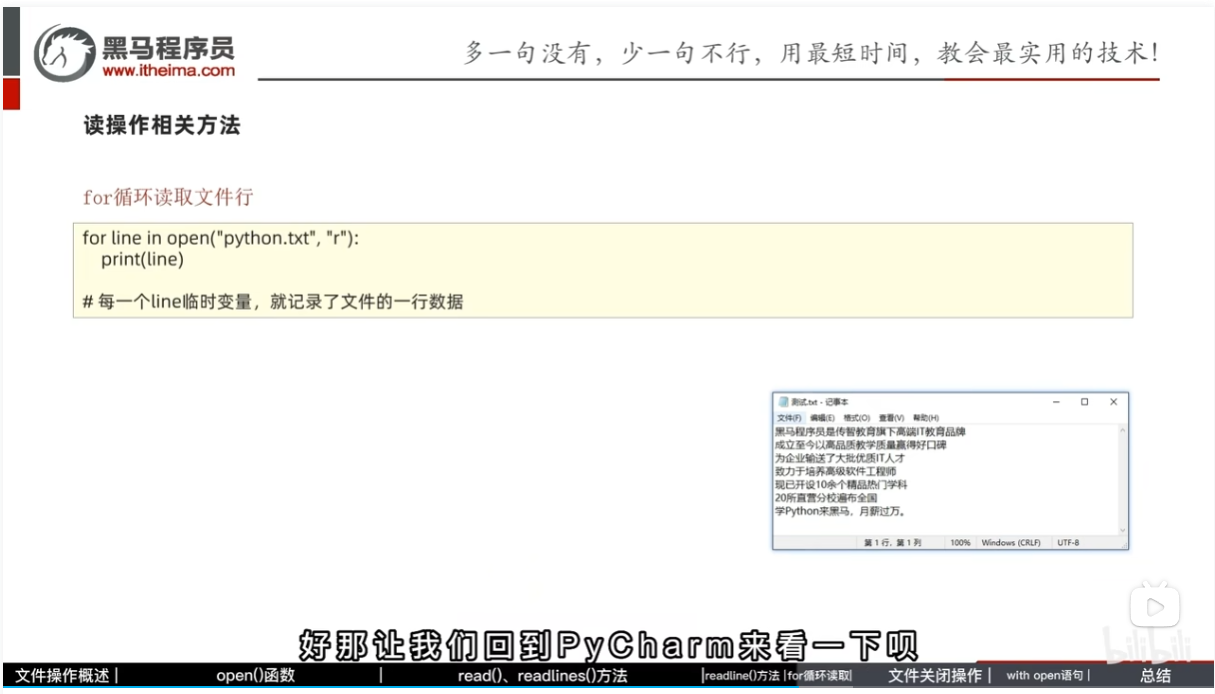Screen dimensions: 1215x694
Task: Jump to 文件关闭操作 chapter marker
Action: (935, 676)
